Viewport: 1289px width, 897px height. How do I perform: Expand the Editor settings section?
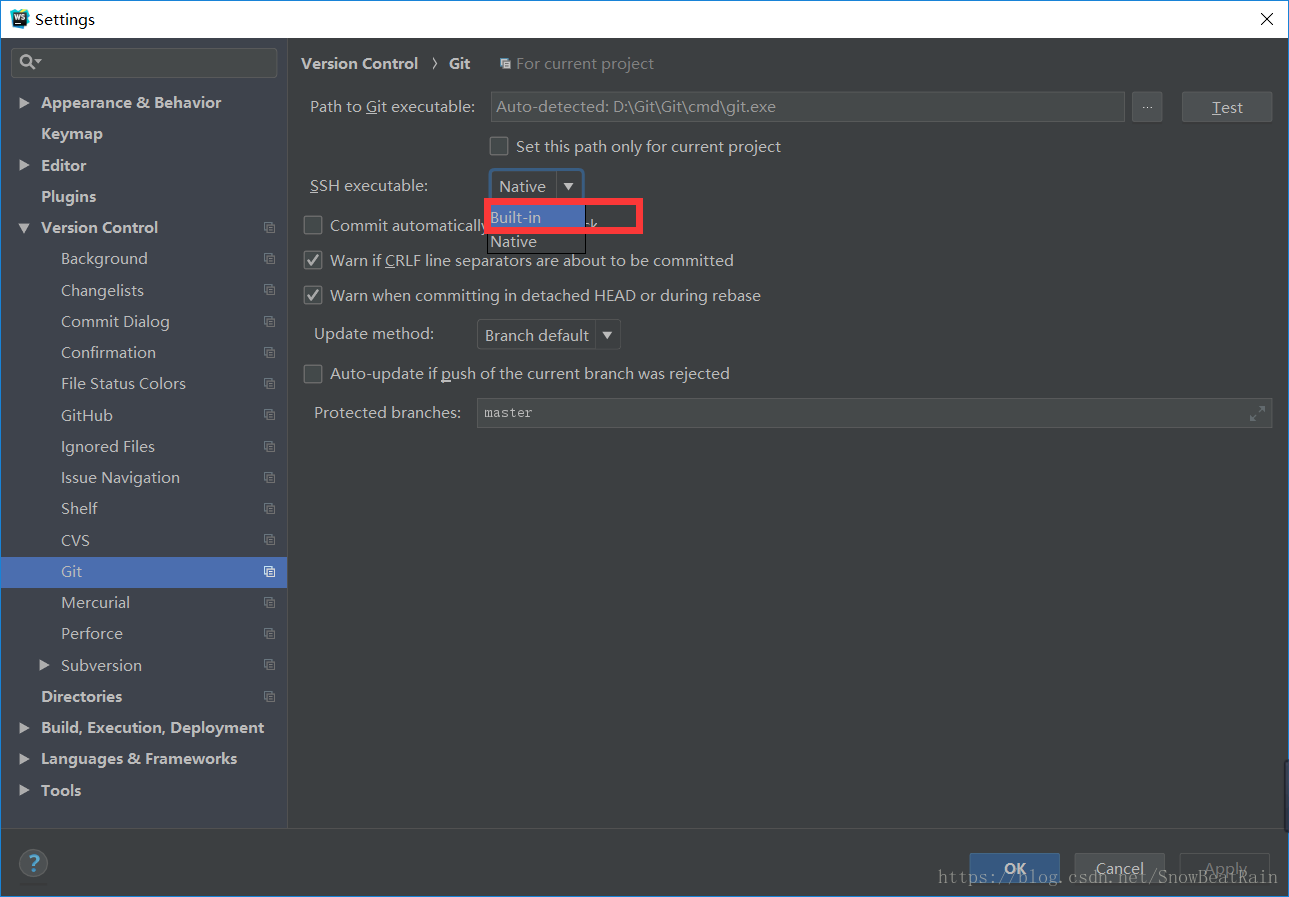[x=24, y=165]
